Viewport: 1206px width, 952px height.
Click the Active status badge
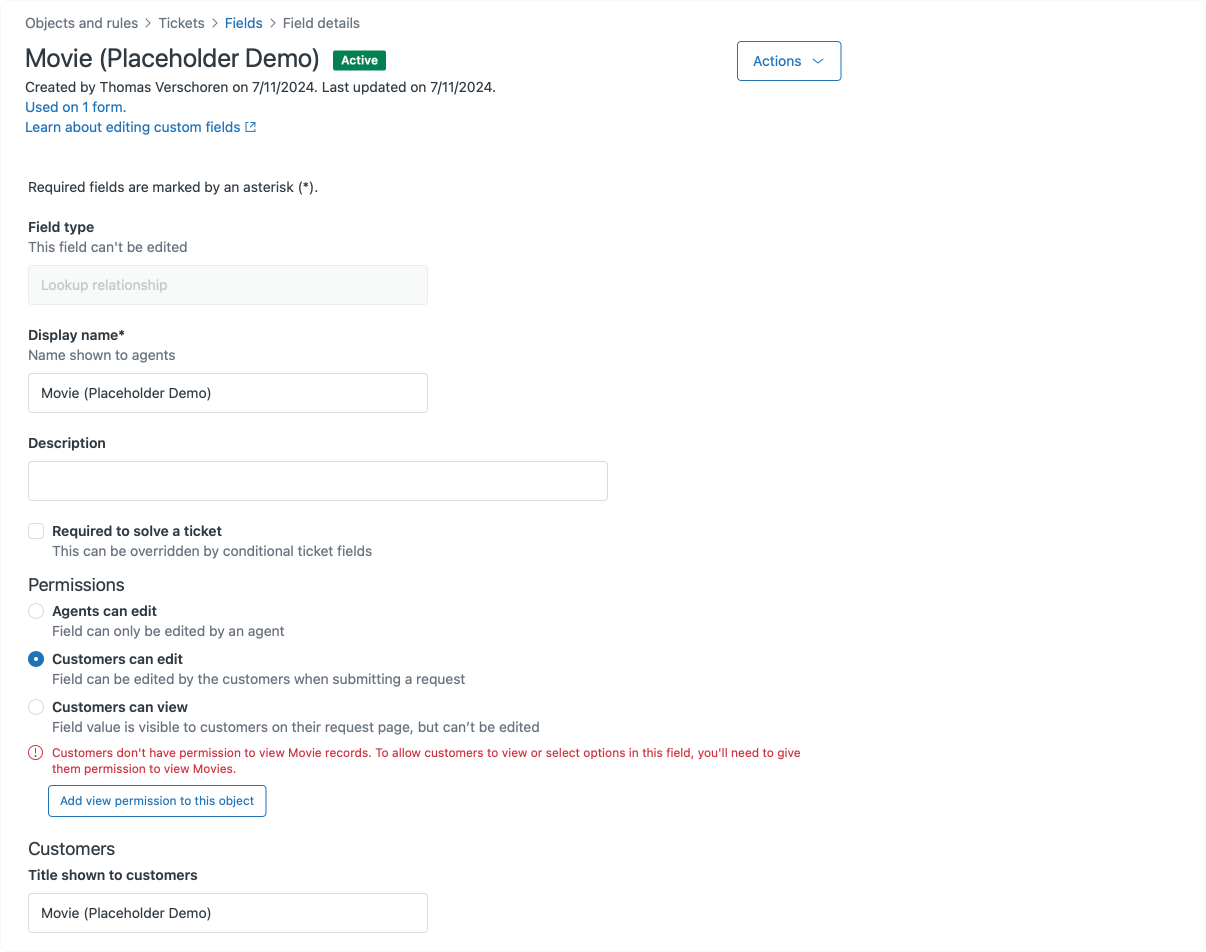click(x=359, y=60)
